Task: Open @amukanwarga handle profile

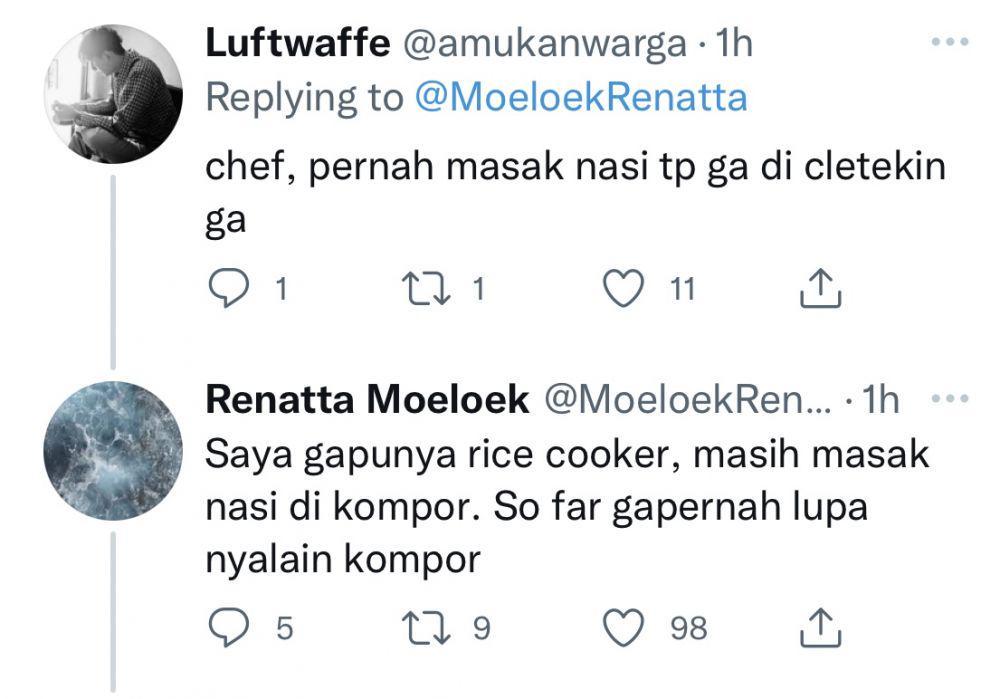Action: point(545,44)
